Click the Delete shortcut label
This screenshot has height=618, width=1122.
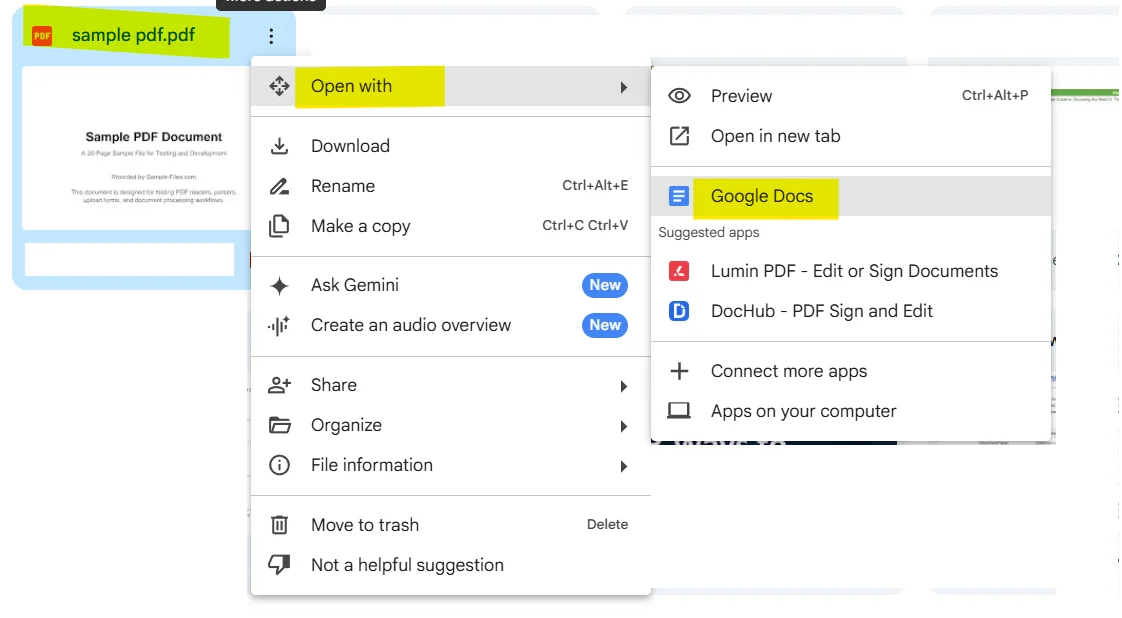(x=607, y=524)
